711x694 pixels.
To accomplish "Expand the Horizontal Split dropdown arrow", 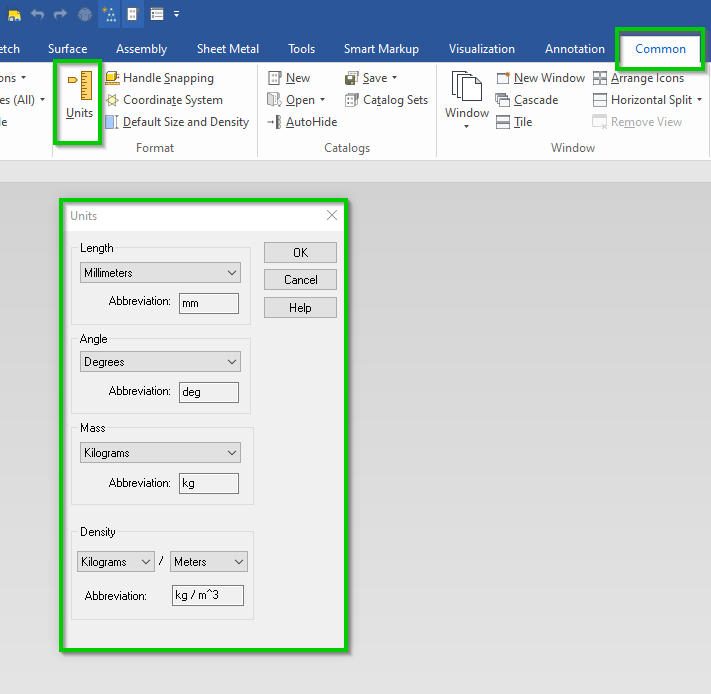I will pos(699,100).
